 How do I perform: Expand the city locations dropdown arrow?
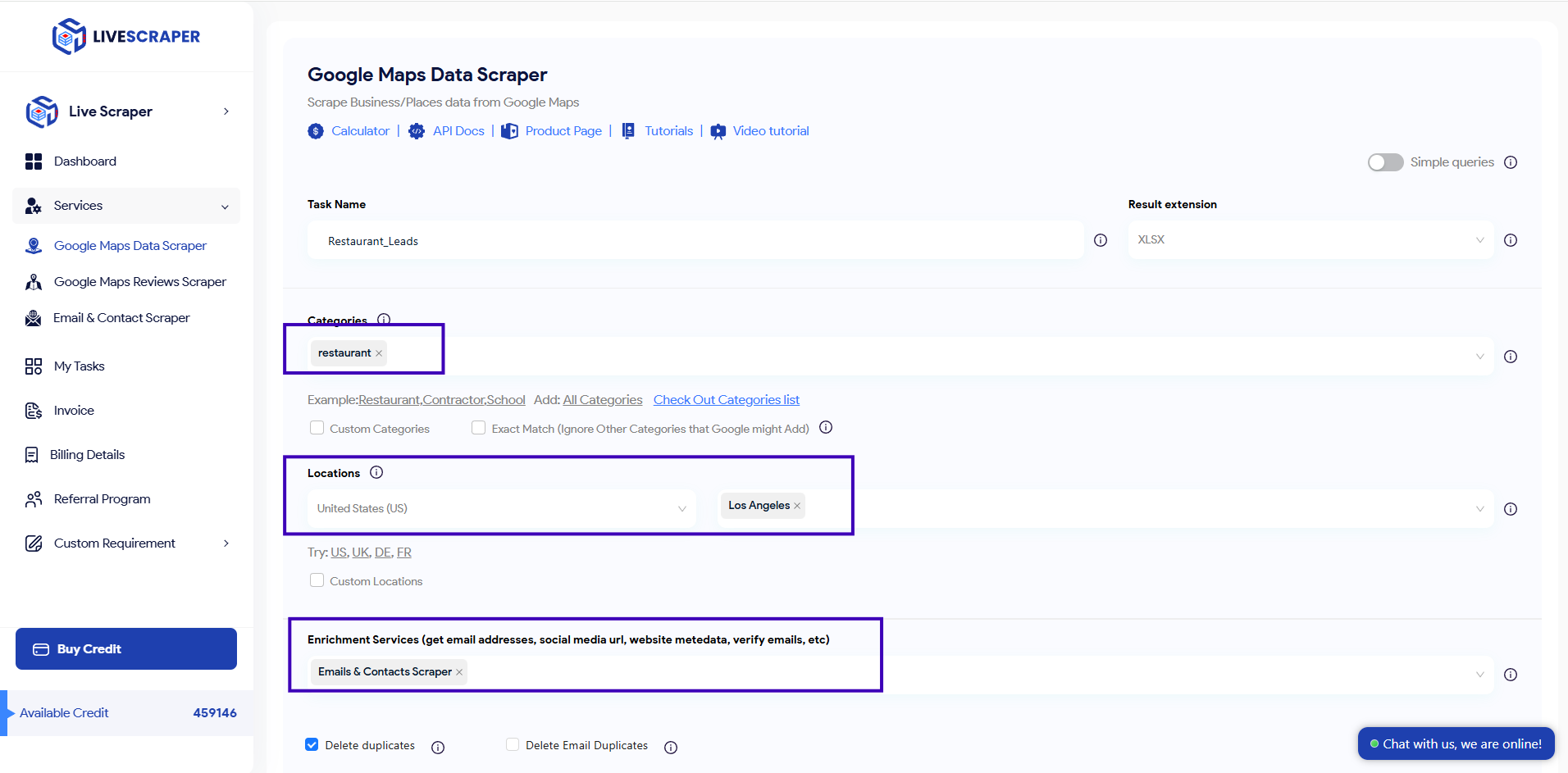[1480, 509]
